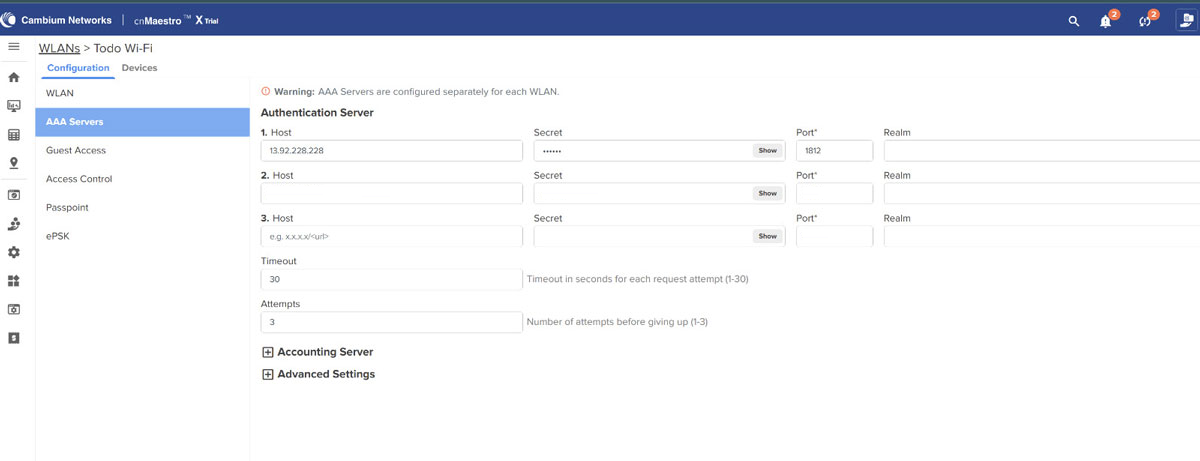
Task: Click the map location pin sidebar icon
Action: (14, 163)
